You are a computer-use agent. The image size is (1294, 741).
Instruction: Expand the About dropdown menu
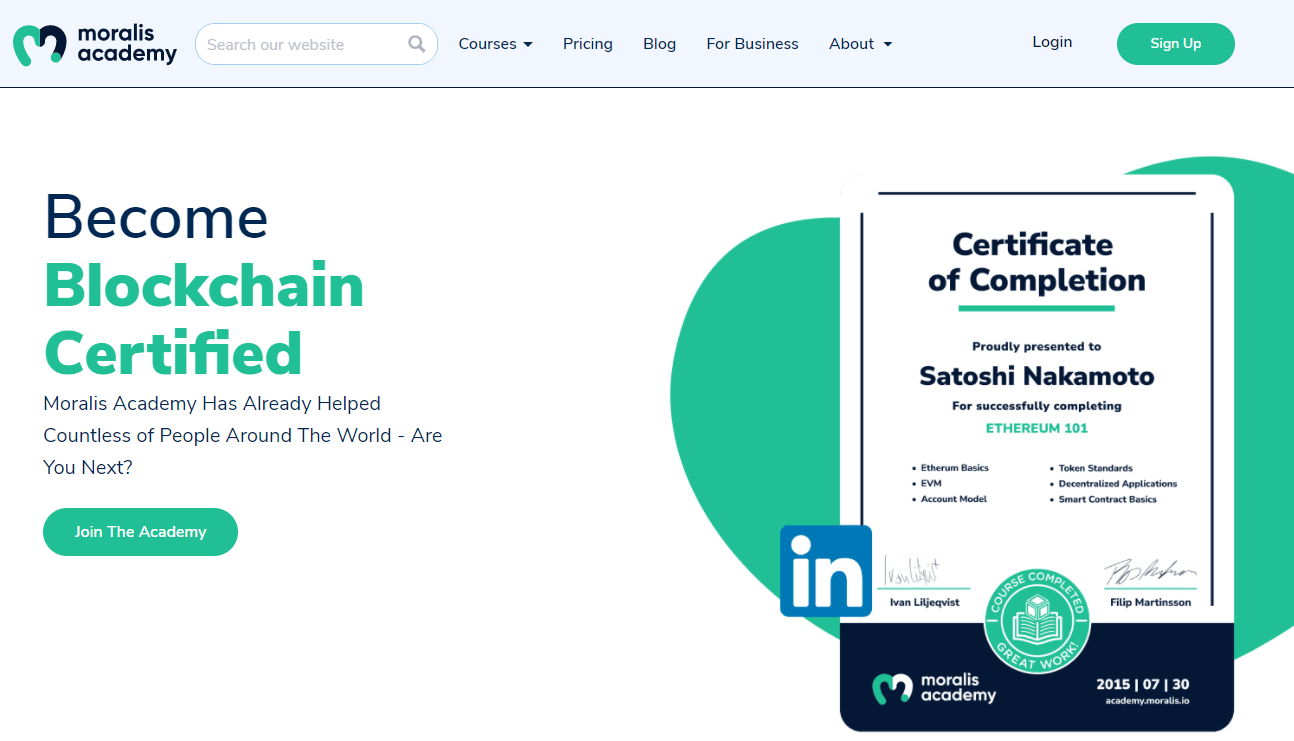point(860,44)
